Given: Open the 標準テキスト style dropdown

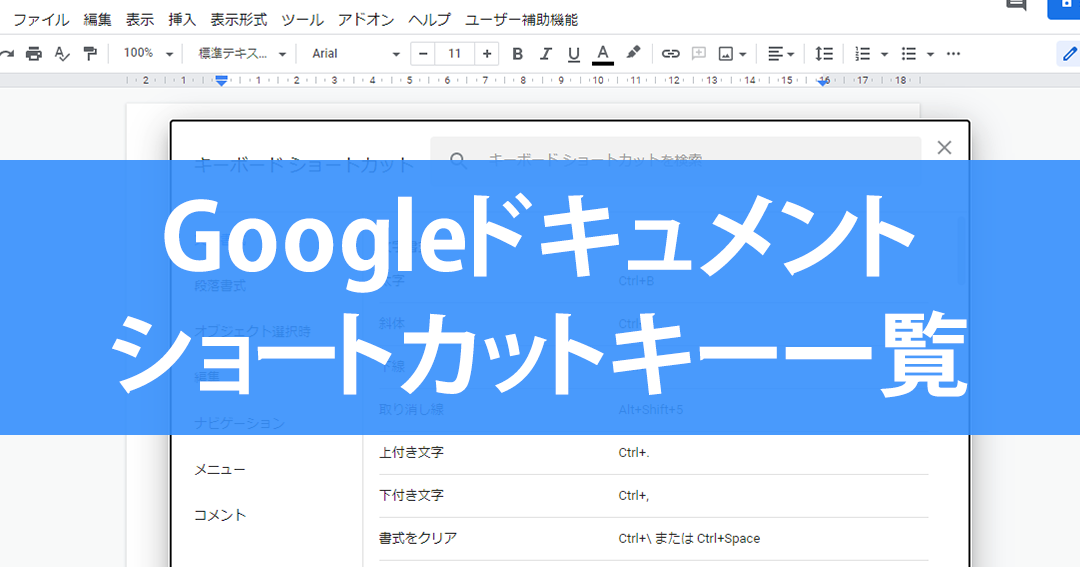Looking at the screenshot, I should (x=242, y=53).
